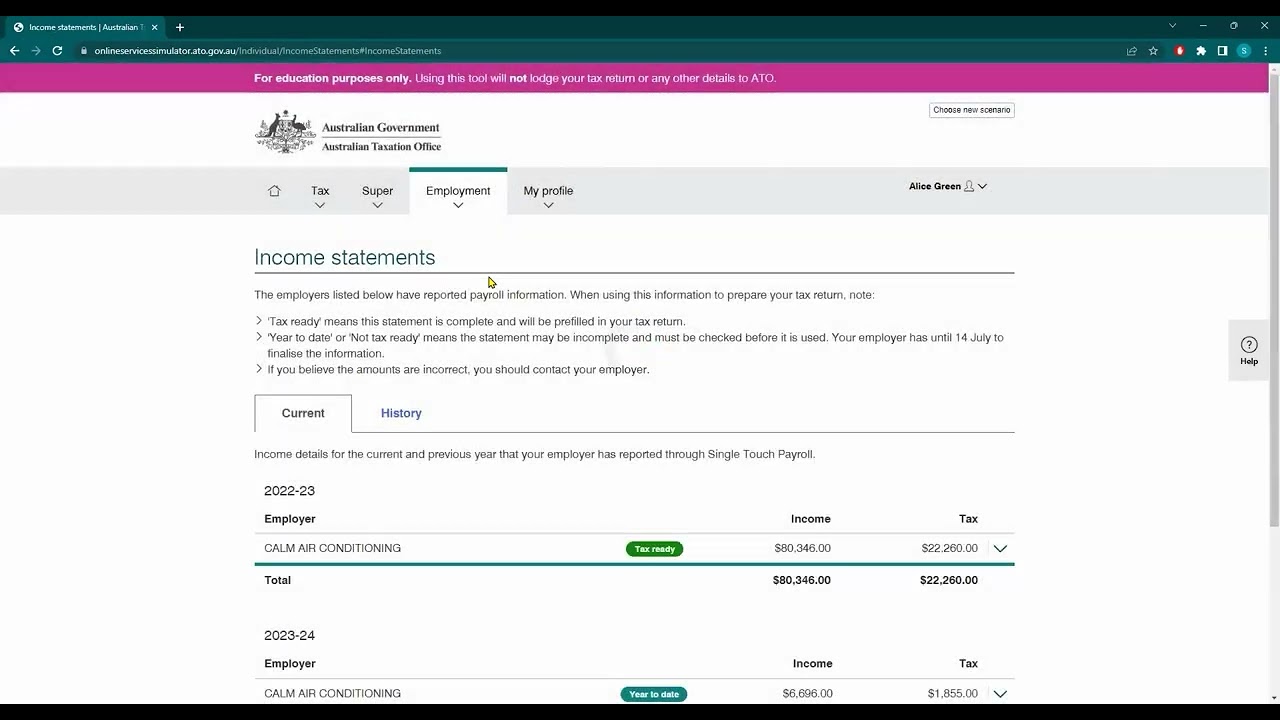This screenshot has height=720, width=1280.
Task: Click the red extension icon in toolbar
Action: (1180, 51)
